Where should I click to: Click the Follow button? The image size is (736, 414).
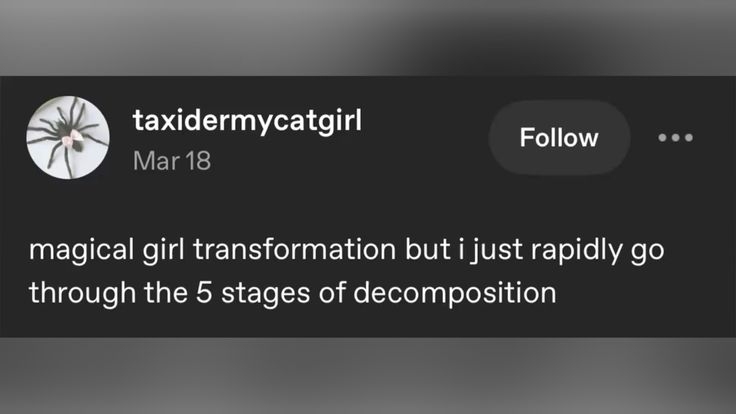pos(559,137)
